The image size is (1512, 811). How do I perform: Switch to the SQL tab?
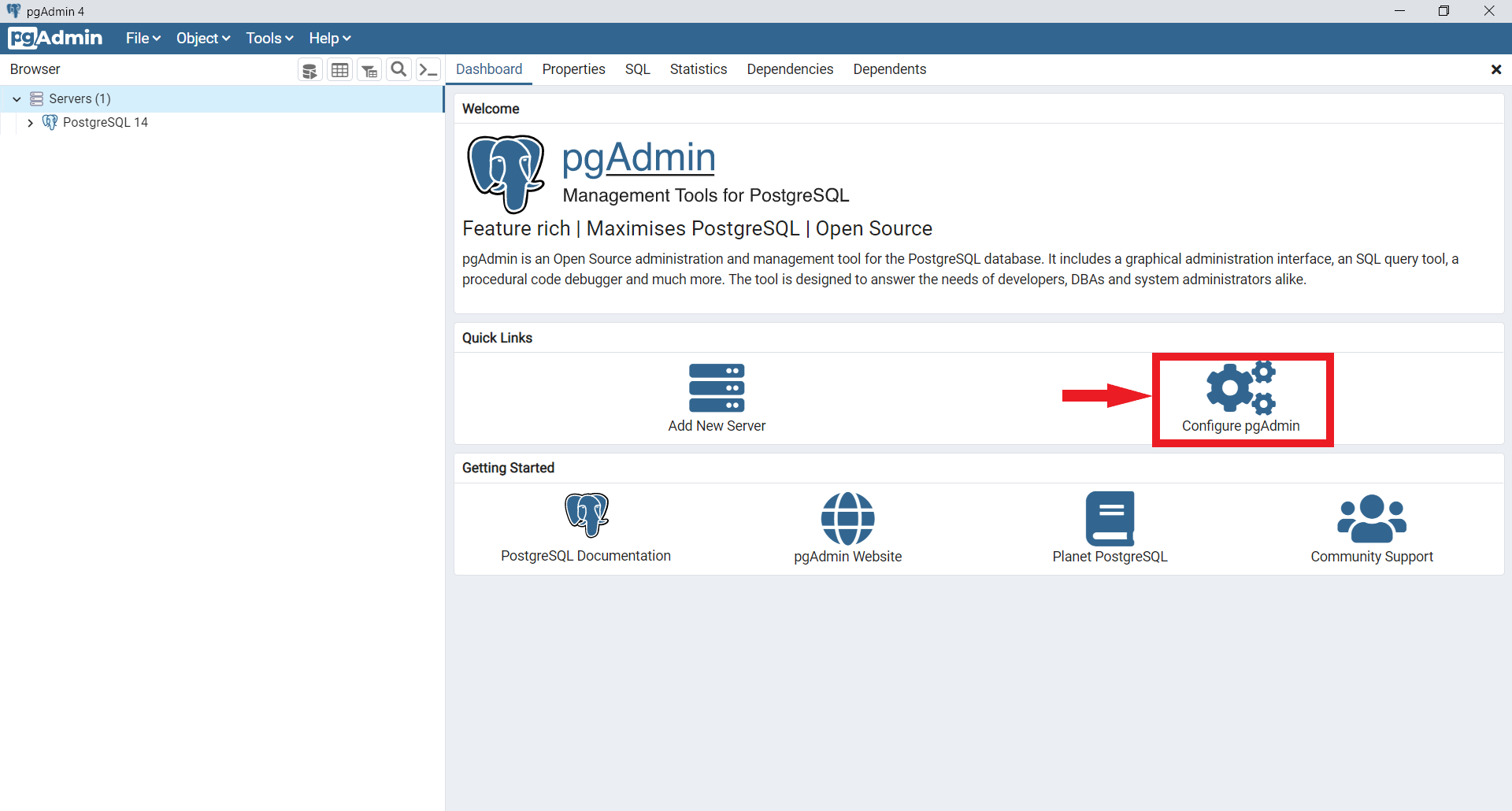638,69
